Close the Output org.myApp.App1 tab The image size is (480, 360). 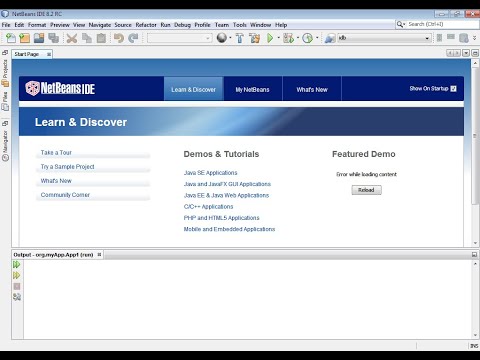99,255
